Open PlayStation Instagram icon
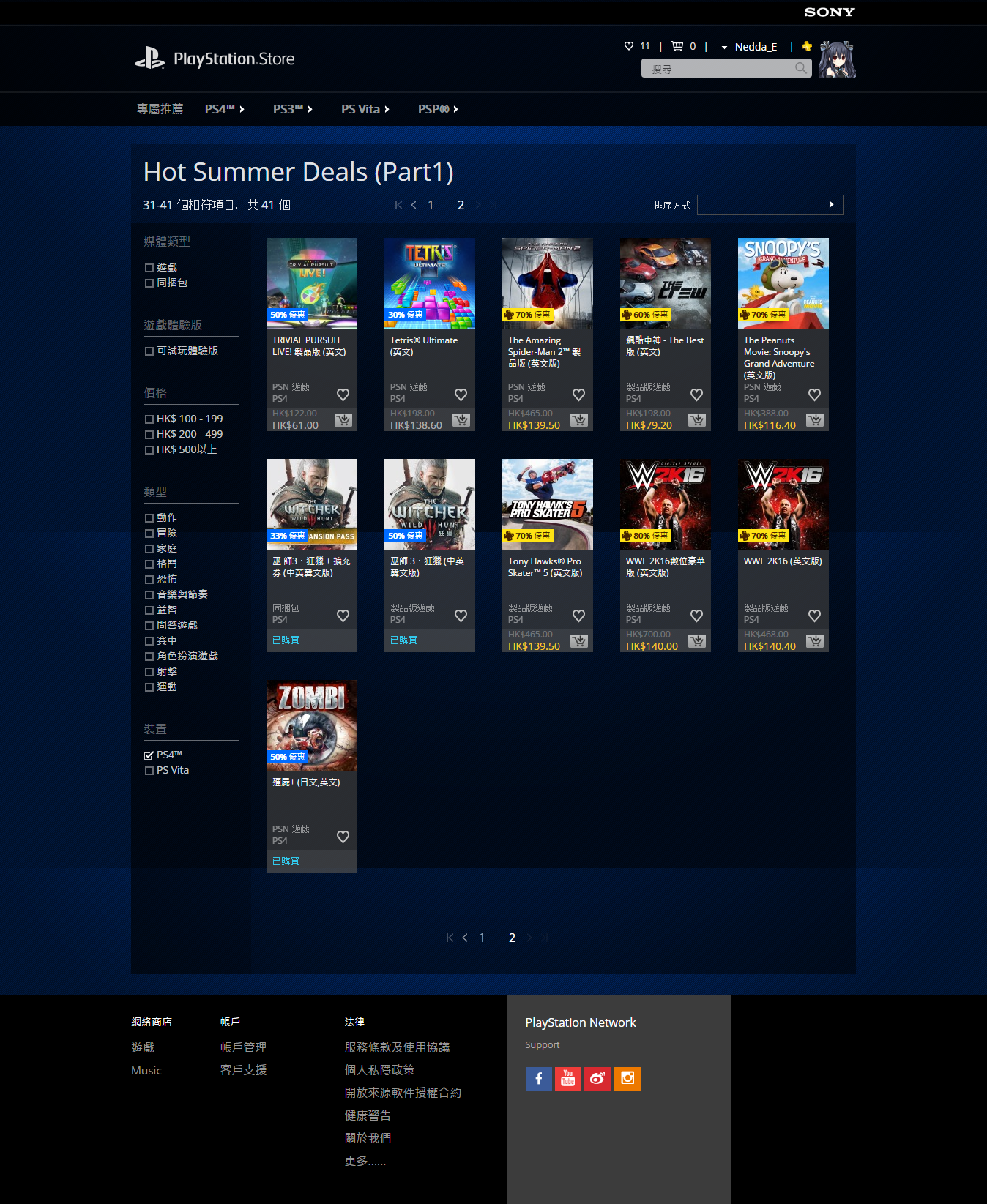Screen dimensions: 987x1204 coord(627,1078)
